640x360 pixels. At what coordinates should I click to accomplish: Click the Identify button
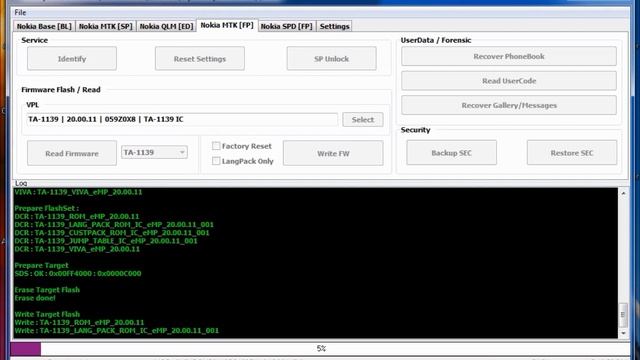tap(72, 59)
